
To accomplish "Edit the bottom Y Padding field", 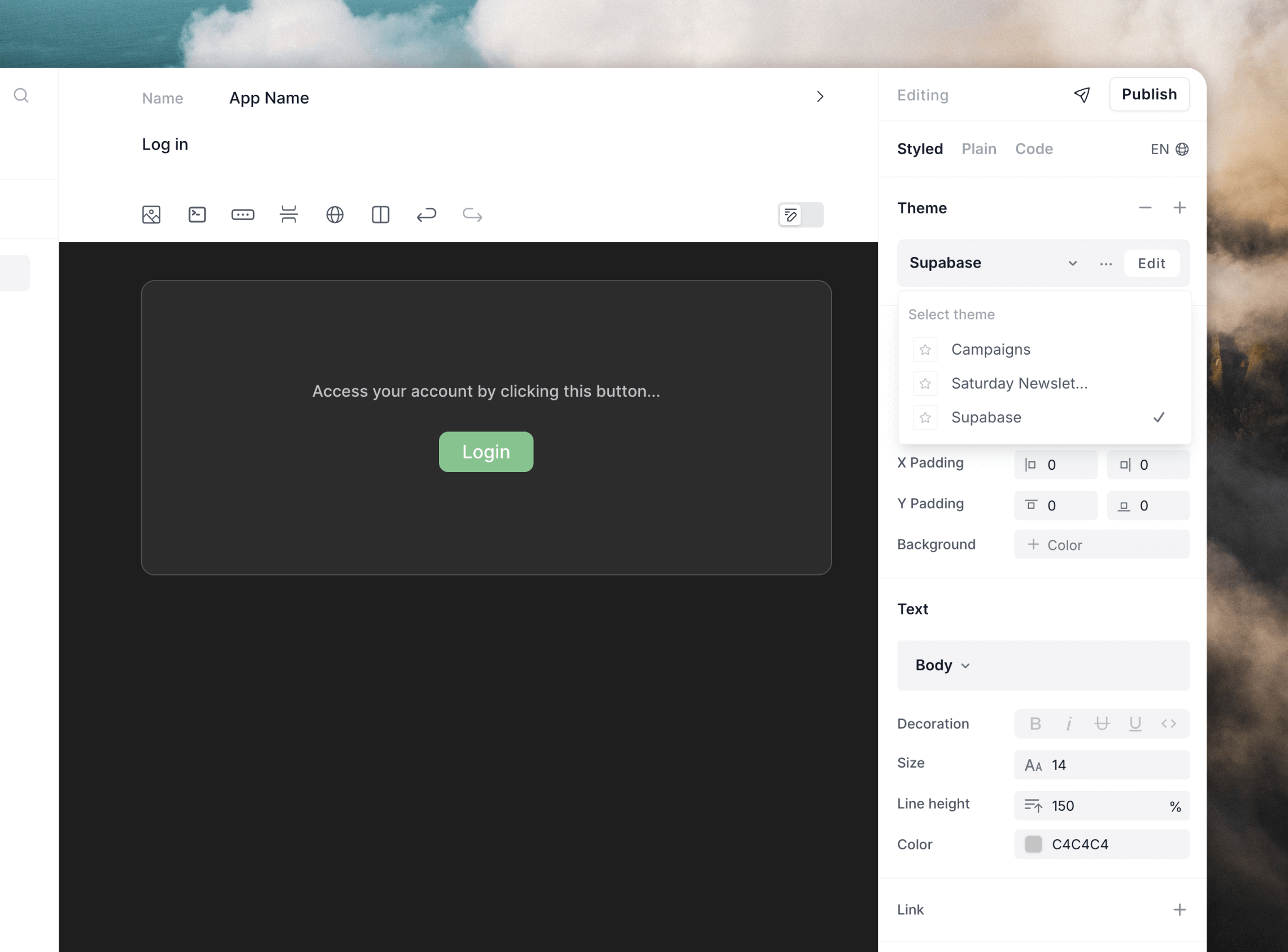I will pyautogui.click(x=1148, y=506).
